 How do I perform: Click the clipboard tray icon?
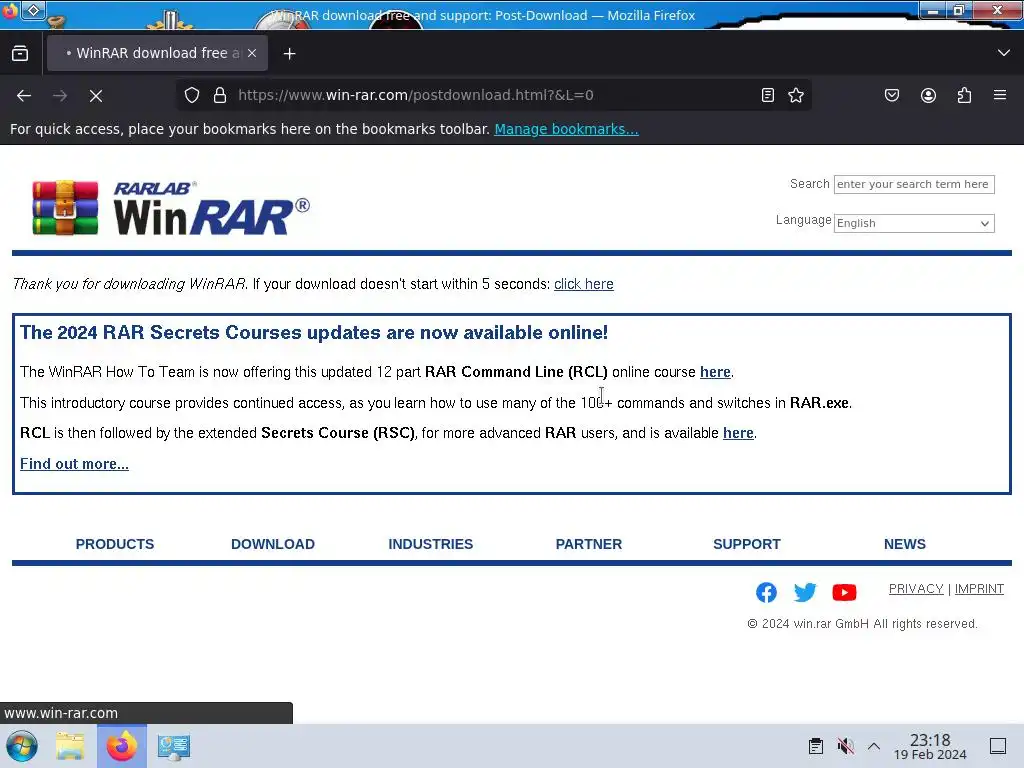(816, 746)
